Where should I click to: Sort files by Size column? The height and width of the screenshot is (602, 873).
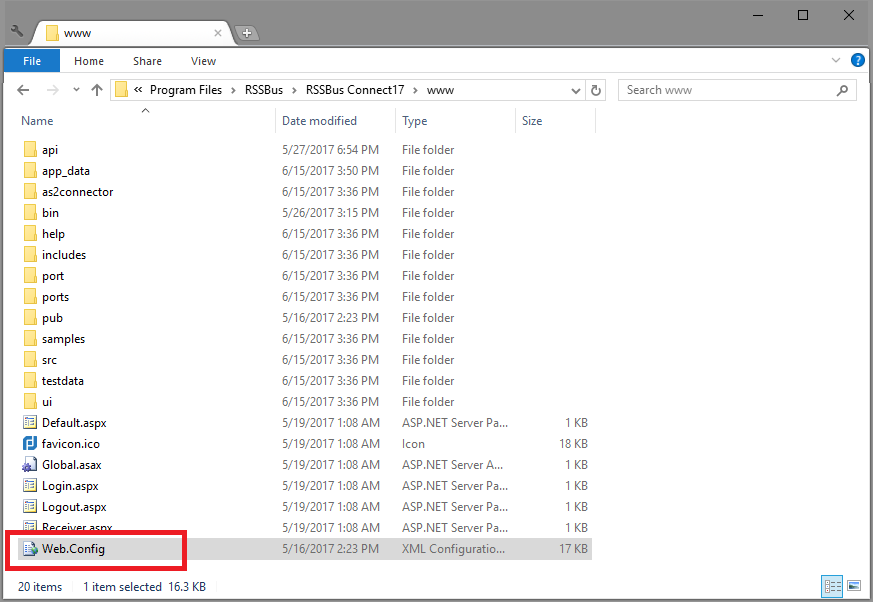click(532, 121)
